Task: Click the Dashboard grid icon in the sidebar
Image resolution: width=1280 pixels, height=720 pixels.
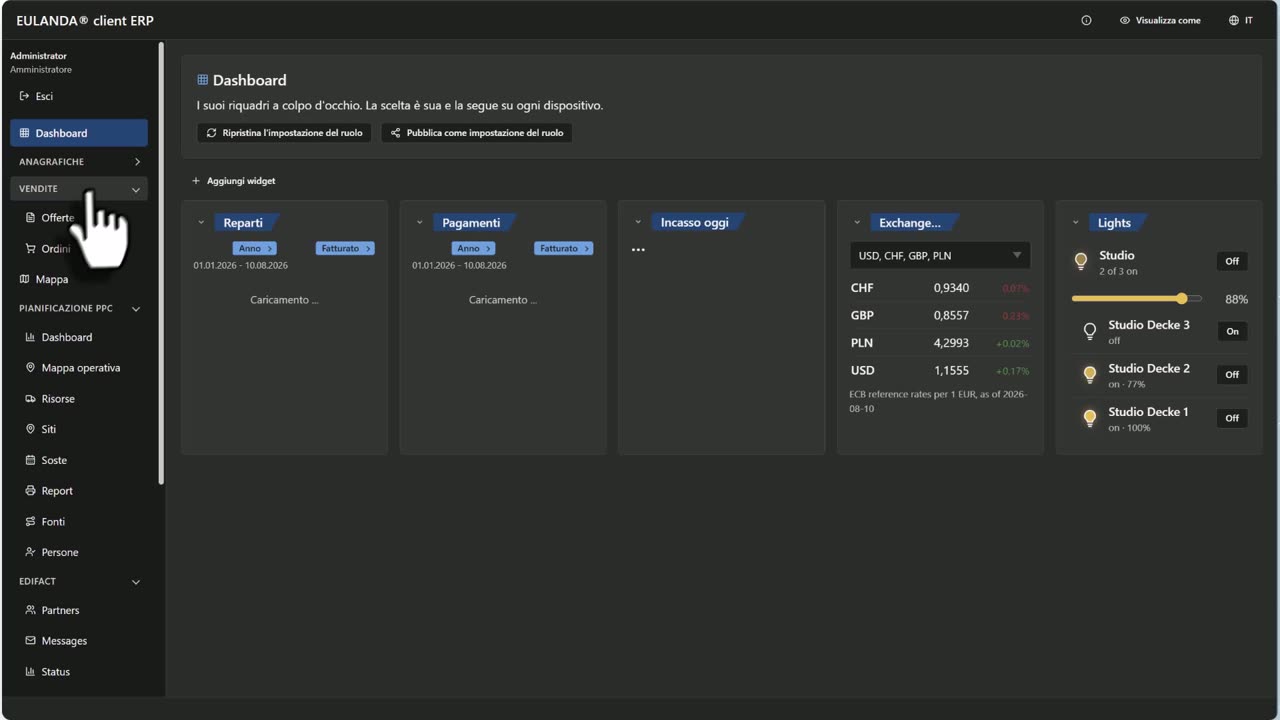Action: (x=25, y=133)
